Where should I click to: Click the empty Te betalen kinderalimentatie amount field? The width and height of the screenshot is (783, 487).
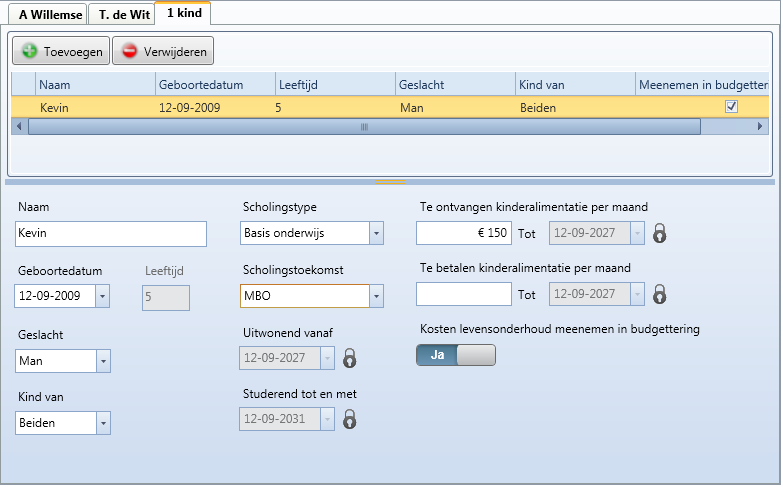click(463, 295)
